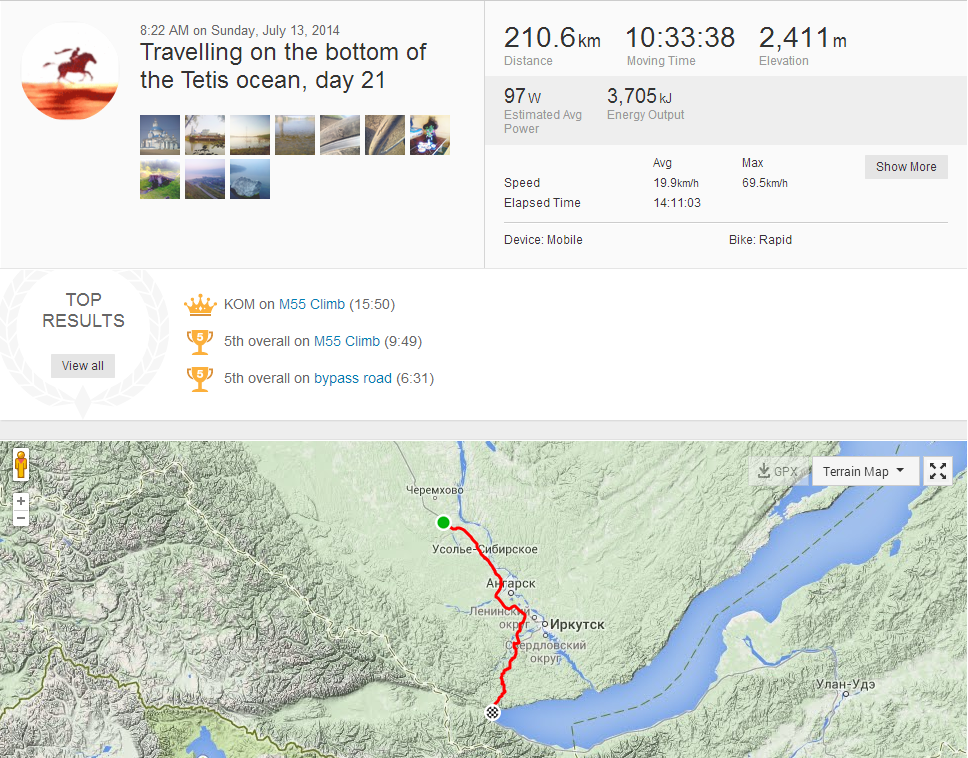Open the 5th overall M55 Climb link

(x=347, y=341)
